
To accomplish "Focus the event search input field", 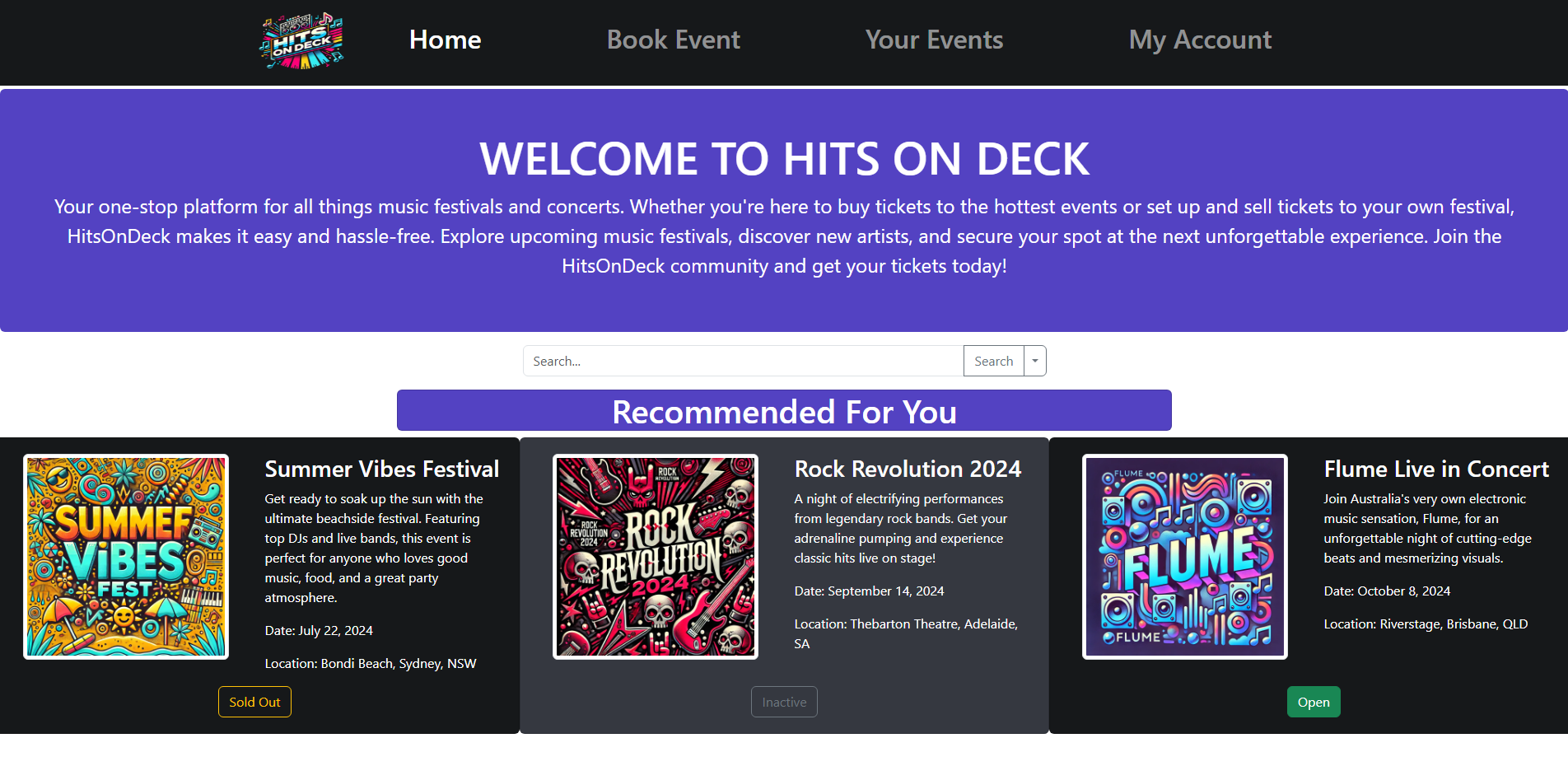I will click(x=743, y=361).
